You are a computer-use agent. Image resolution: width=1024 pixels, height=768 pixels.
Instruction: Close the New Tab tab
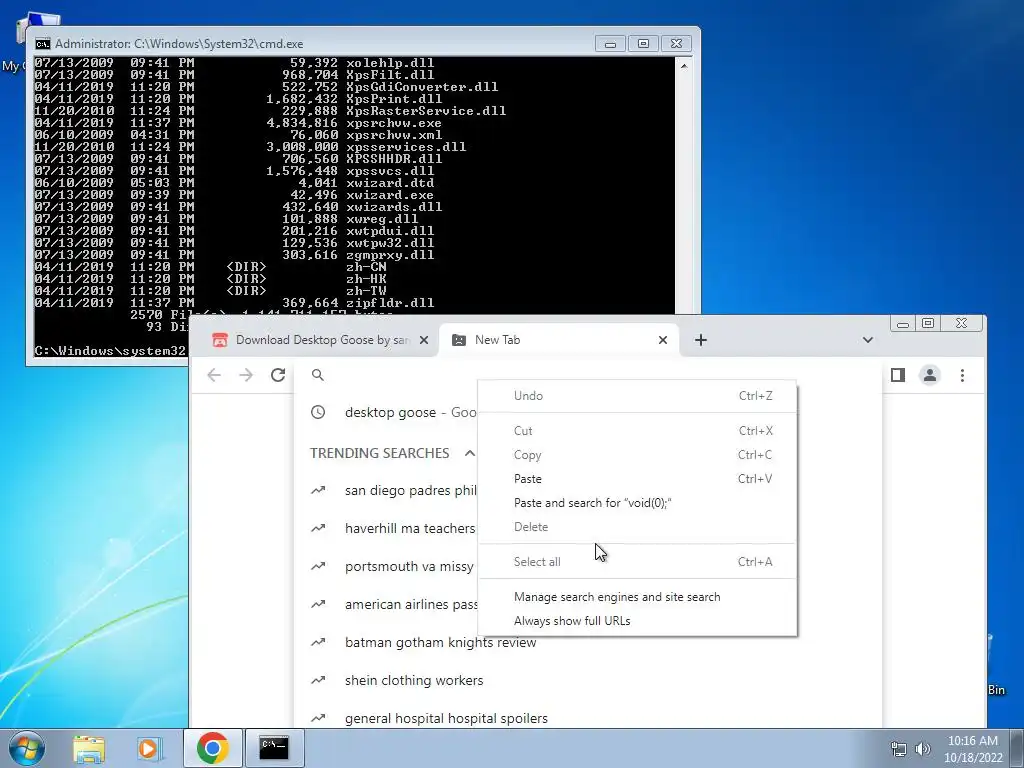[x=663, y=340]
